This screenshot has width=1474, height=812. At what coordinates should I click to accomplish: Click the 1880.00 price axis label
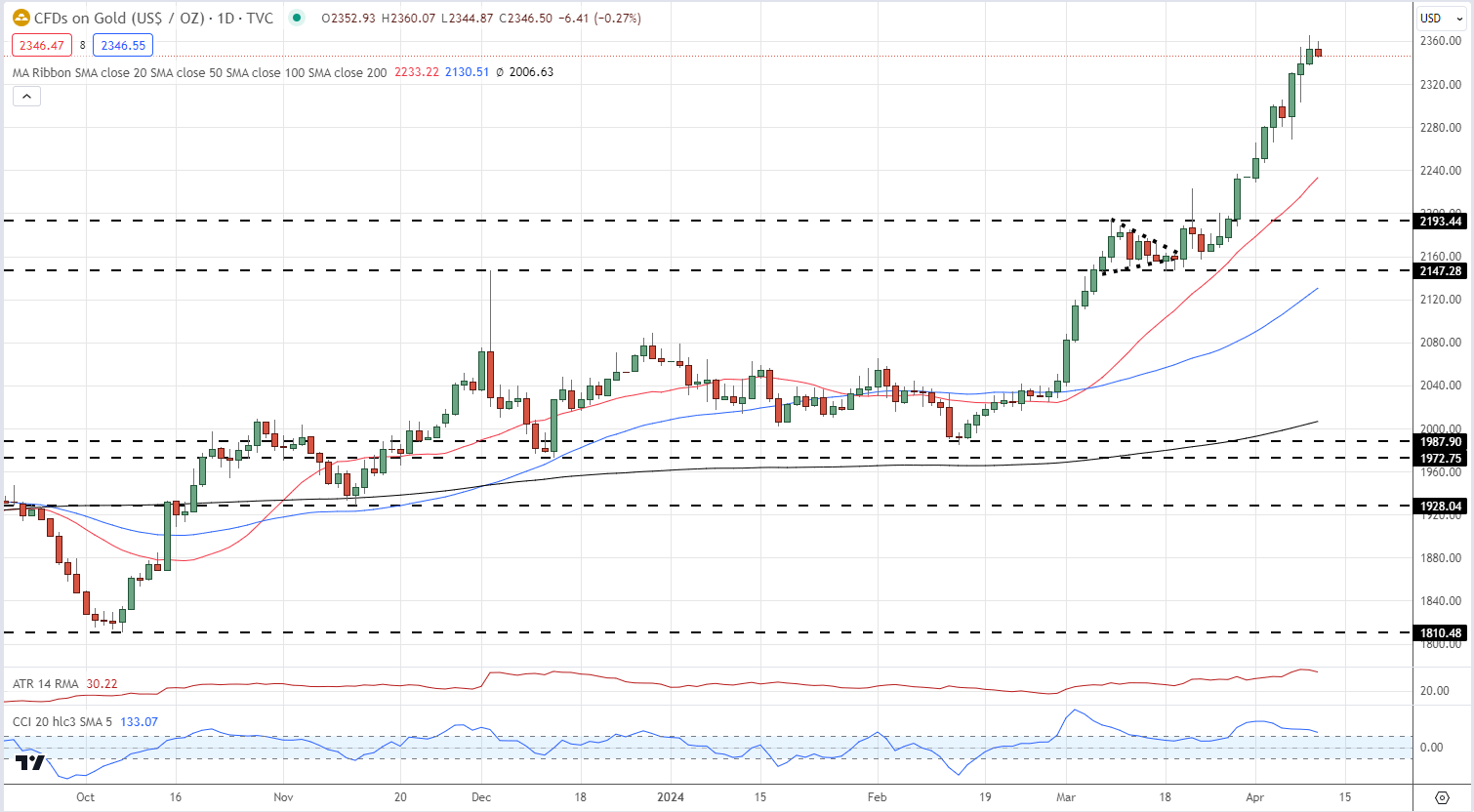(1441, 558)
